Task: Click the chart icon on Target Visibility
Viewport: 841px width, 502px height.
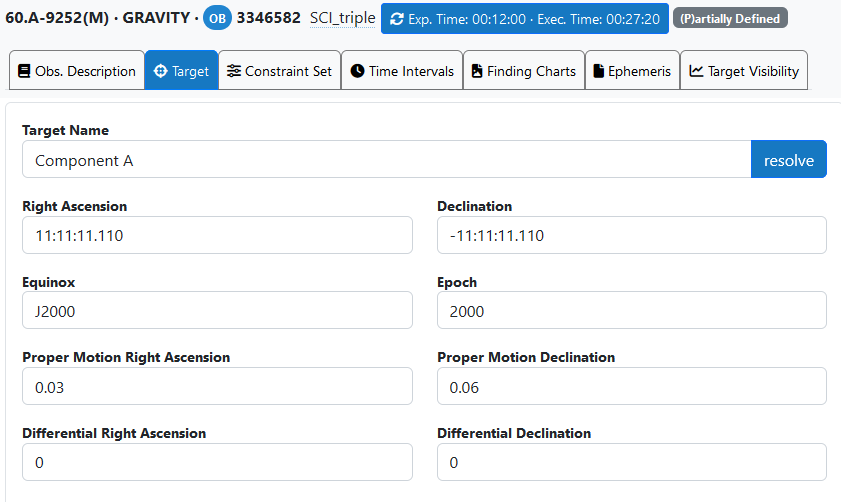Action: point(696,71)
